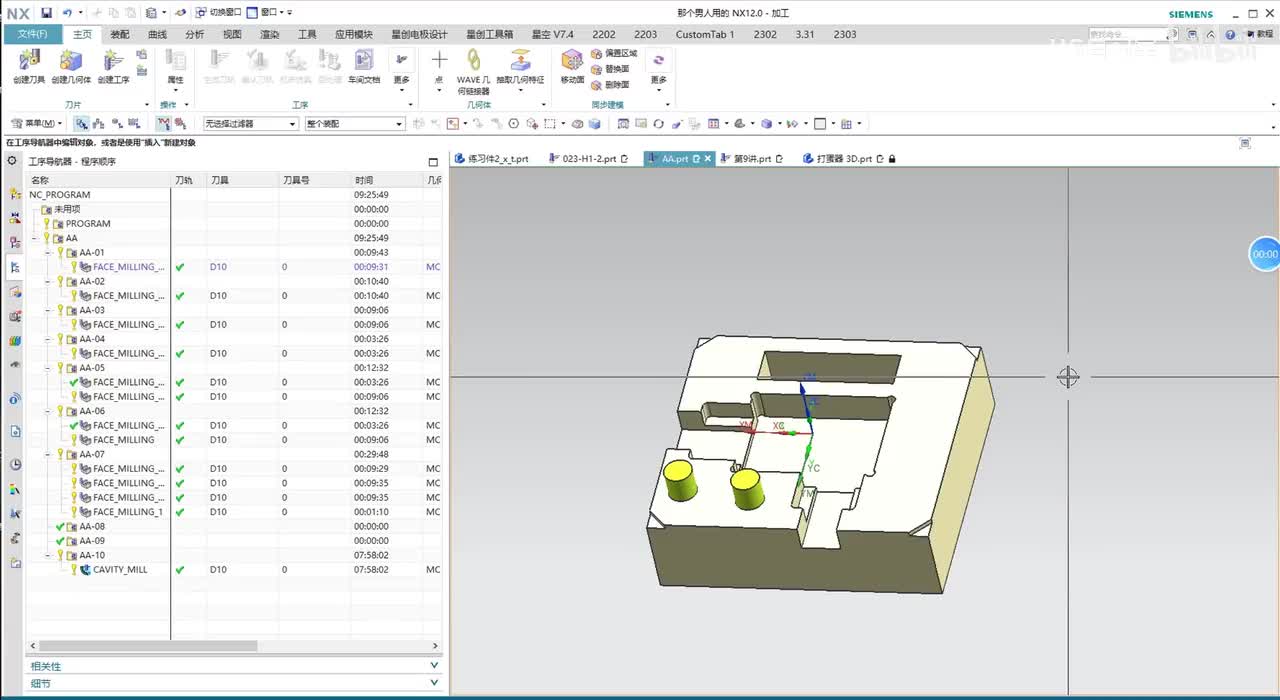Screen dimensions: 1280x700
Task: Open navigator settings gear icon
Action: 13,161
